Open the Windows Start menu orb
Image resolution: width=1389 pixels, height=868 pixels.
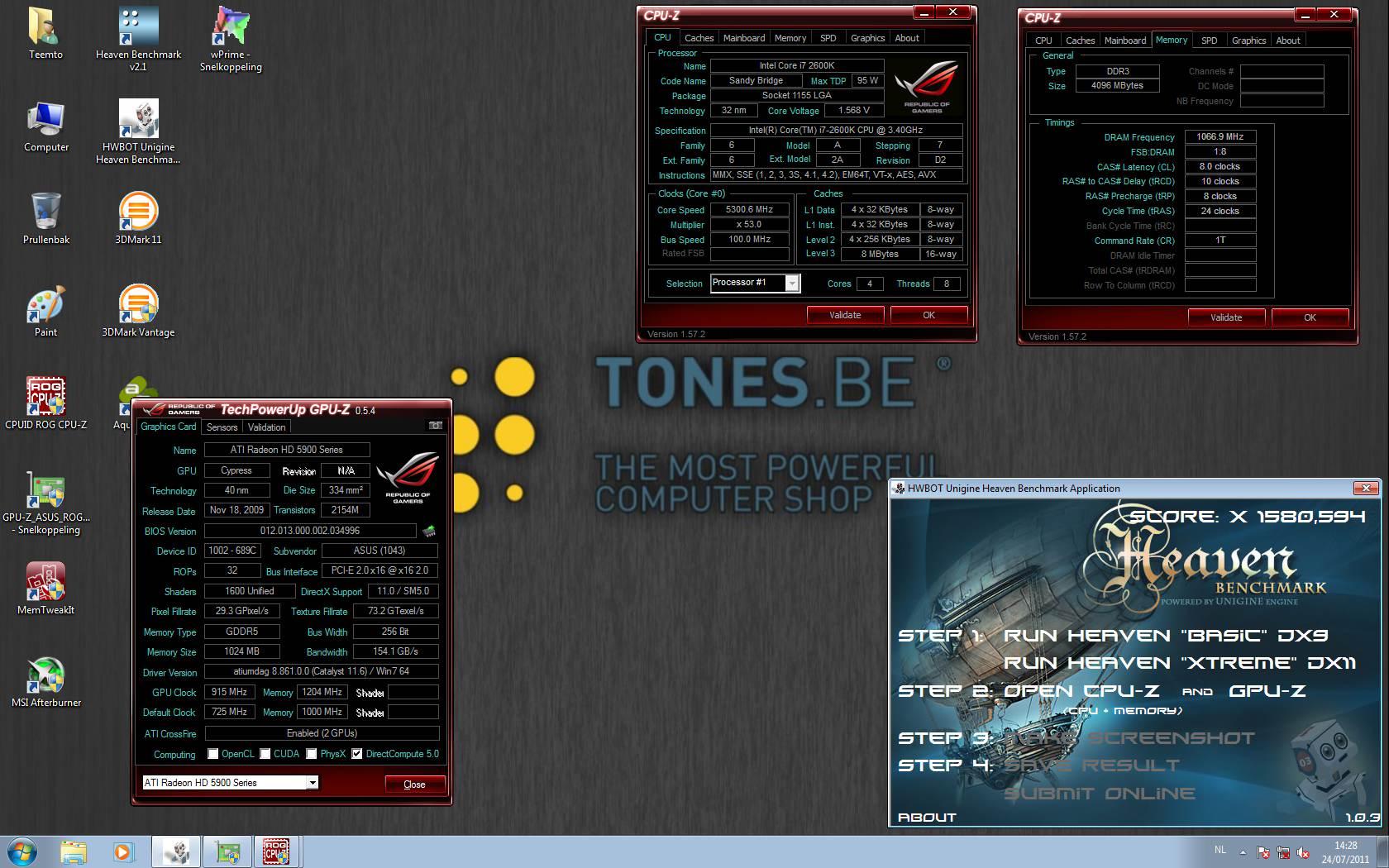click(x=22, y=851)
